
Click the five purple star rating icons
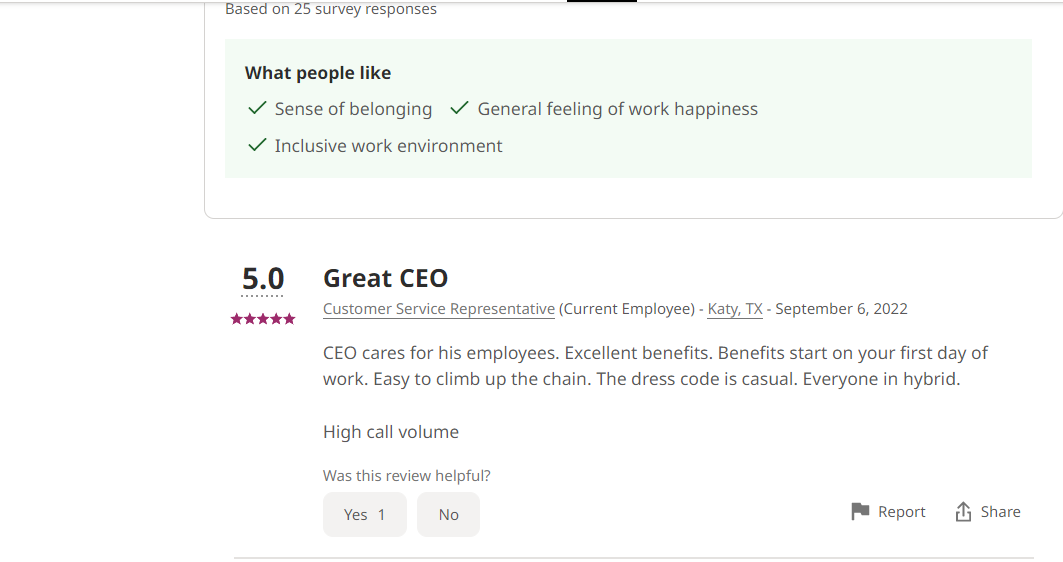click(263, 319)
